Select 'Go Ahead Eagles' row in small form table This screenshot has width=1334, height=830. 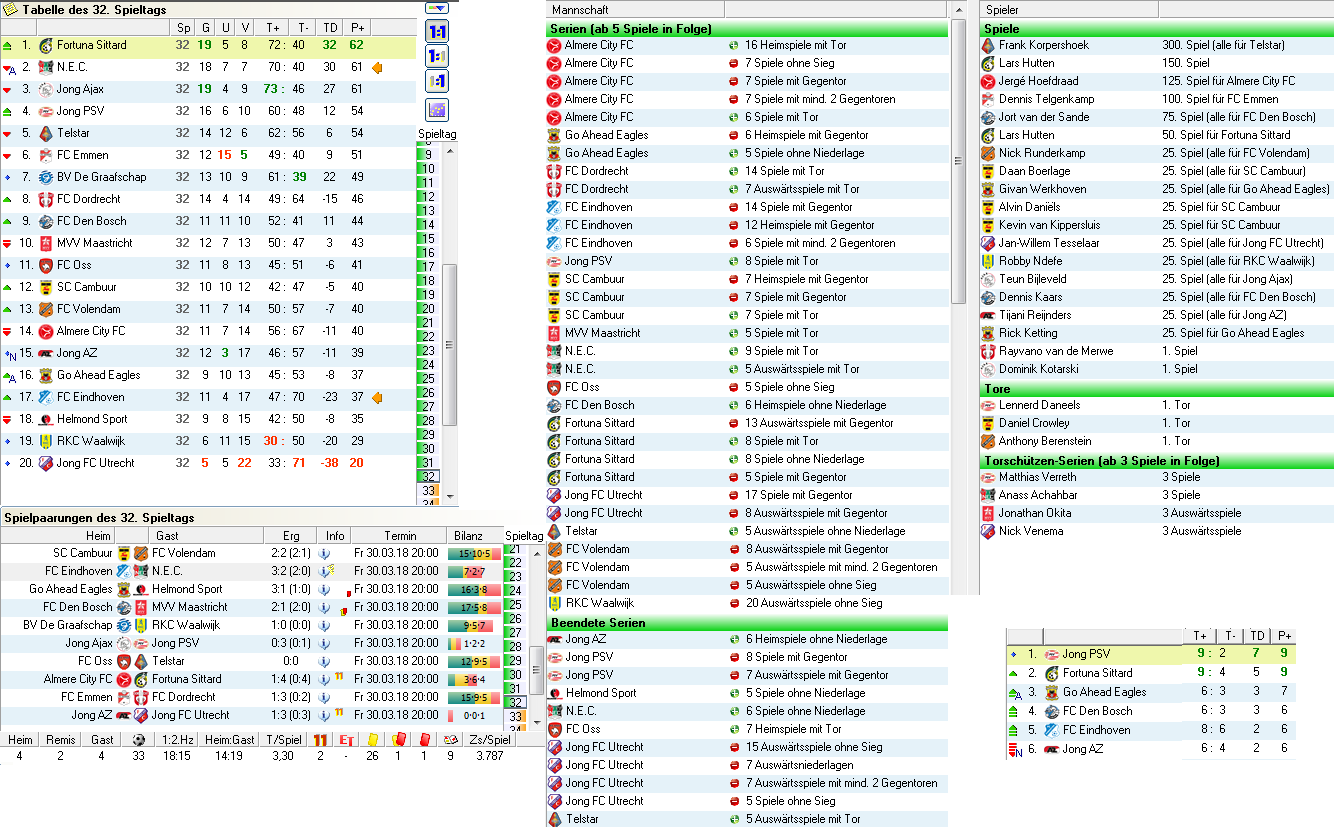click(x=1150, y=692)
